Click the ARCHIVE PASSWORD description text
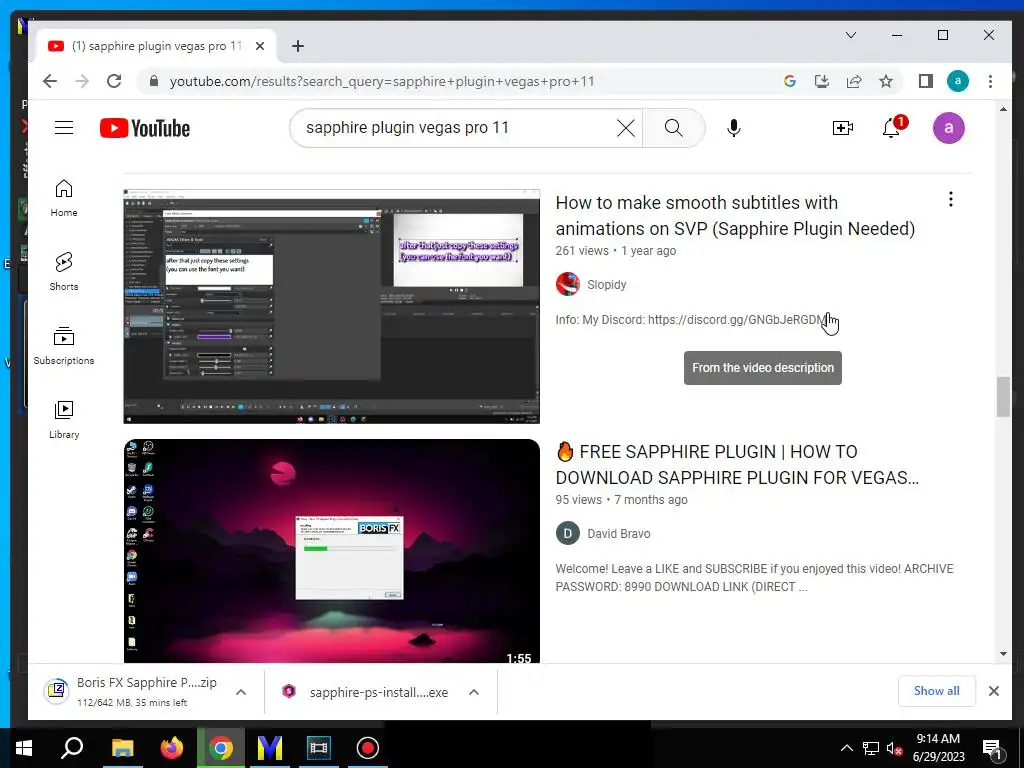1024x768 pixels. point(754,578)
